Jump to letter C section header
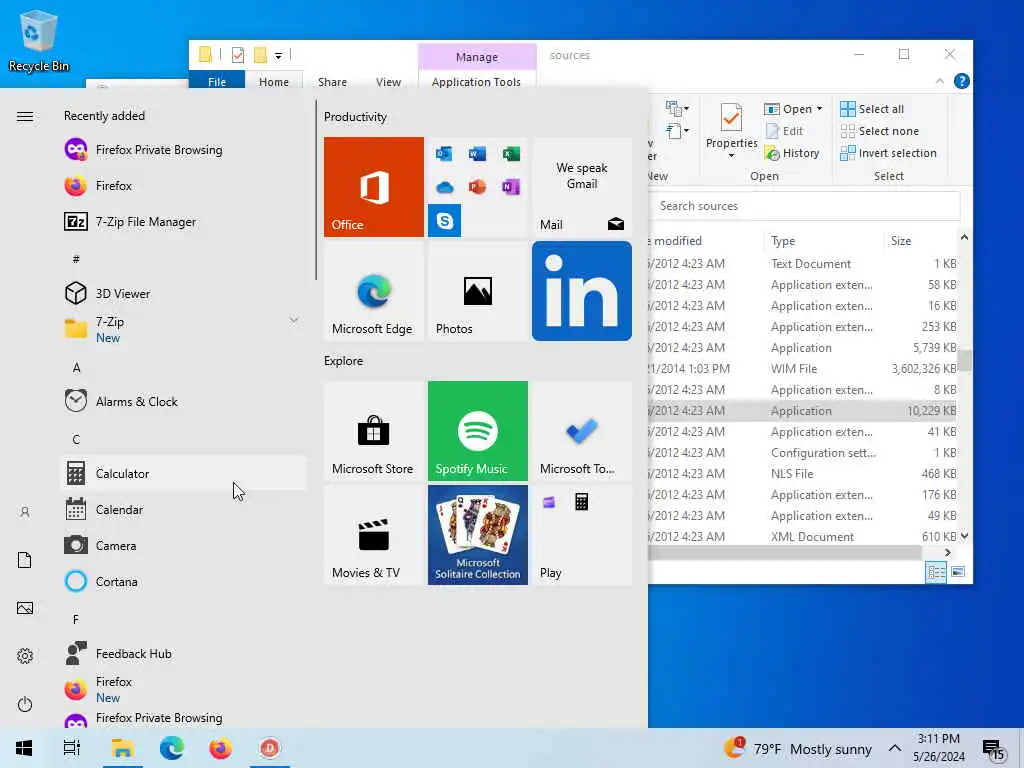 pos(76,440)
